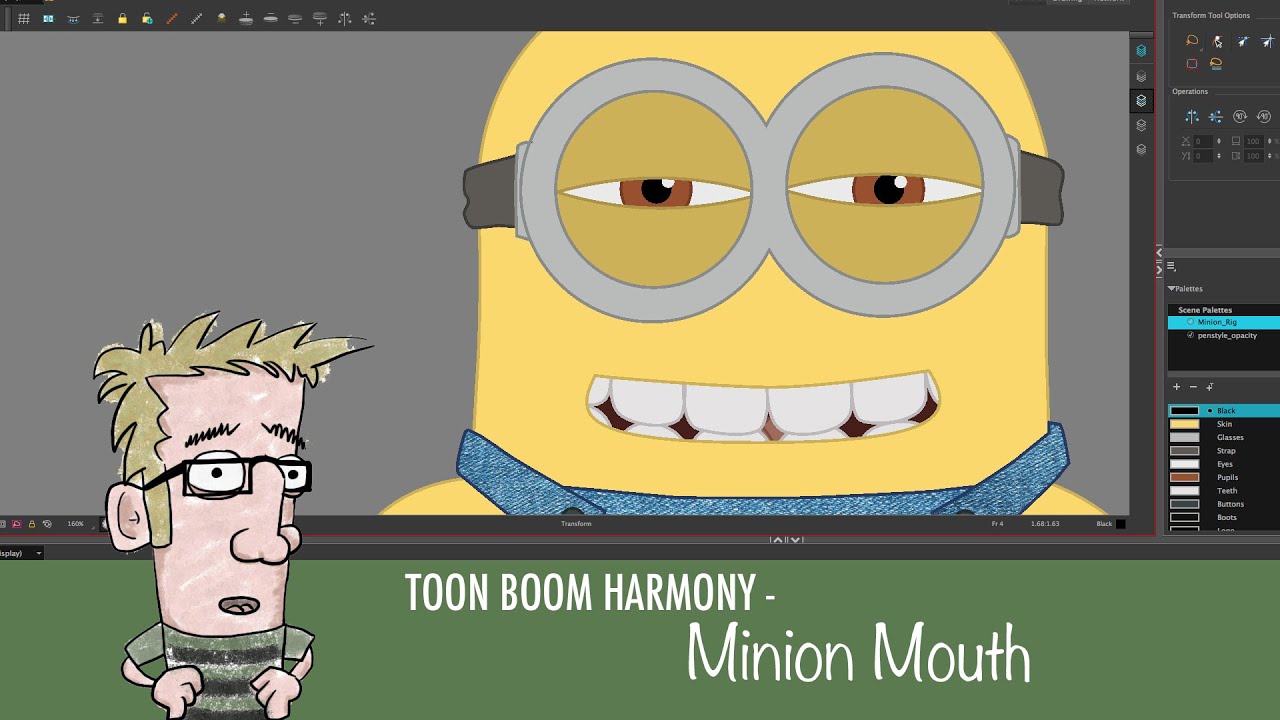Select the marquee rectangle mode icon
The image size is (1280, 720).
(1191, 64)
